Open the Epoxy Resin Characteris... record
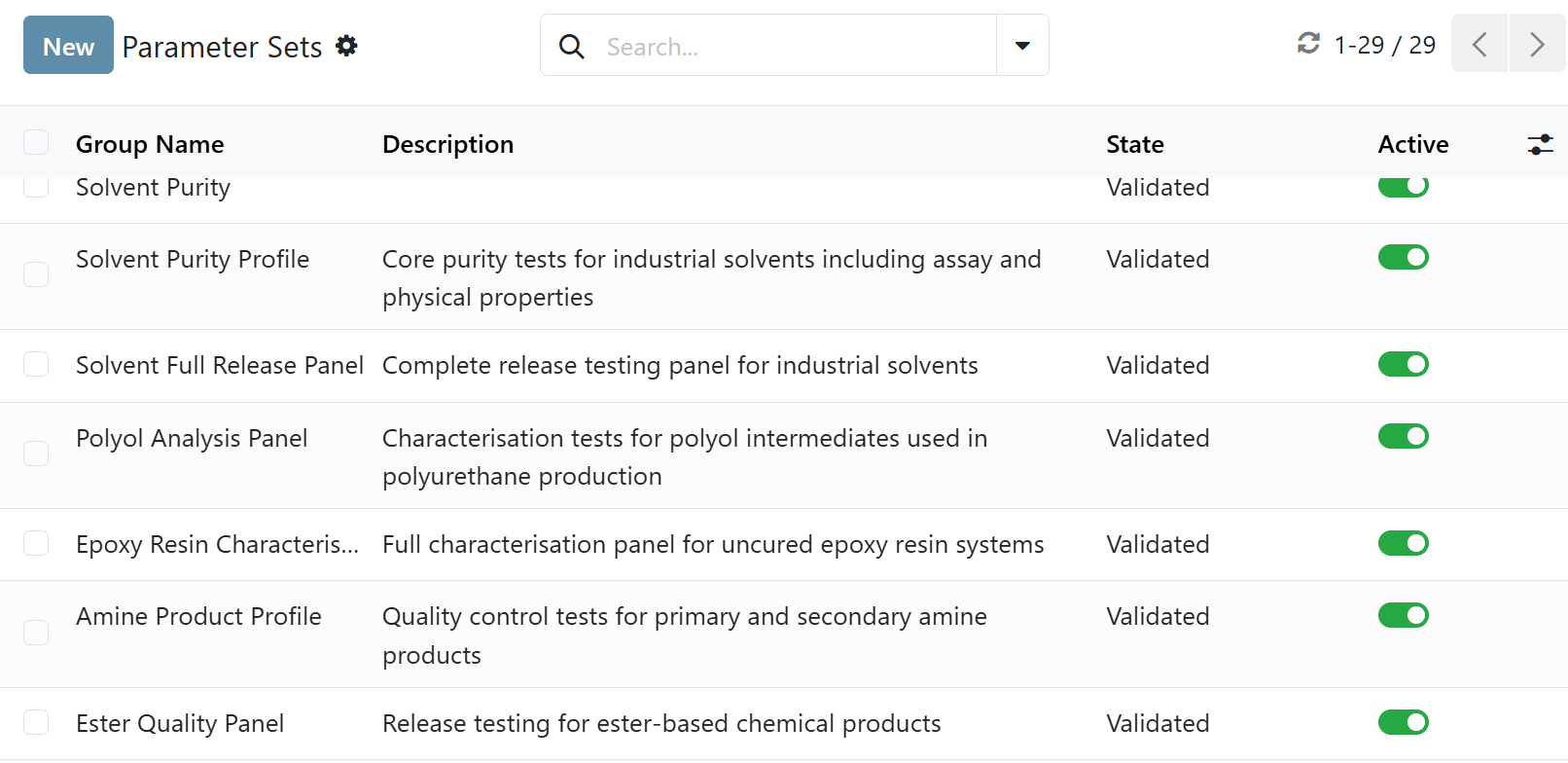 pyautogui.click(x=217, y=544)
